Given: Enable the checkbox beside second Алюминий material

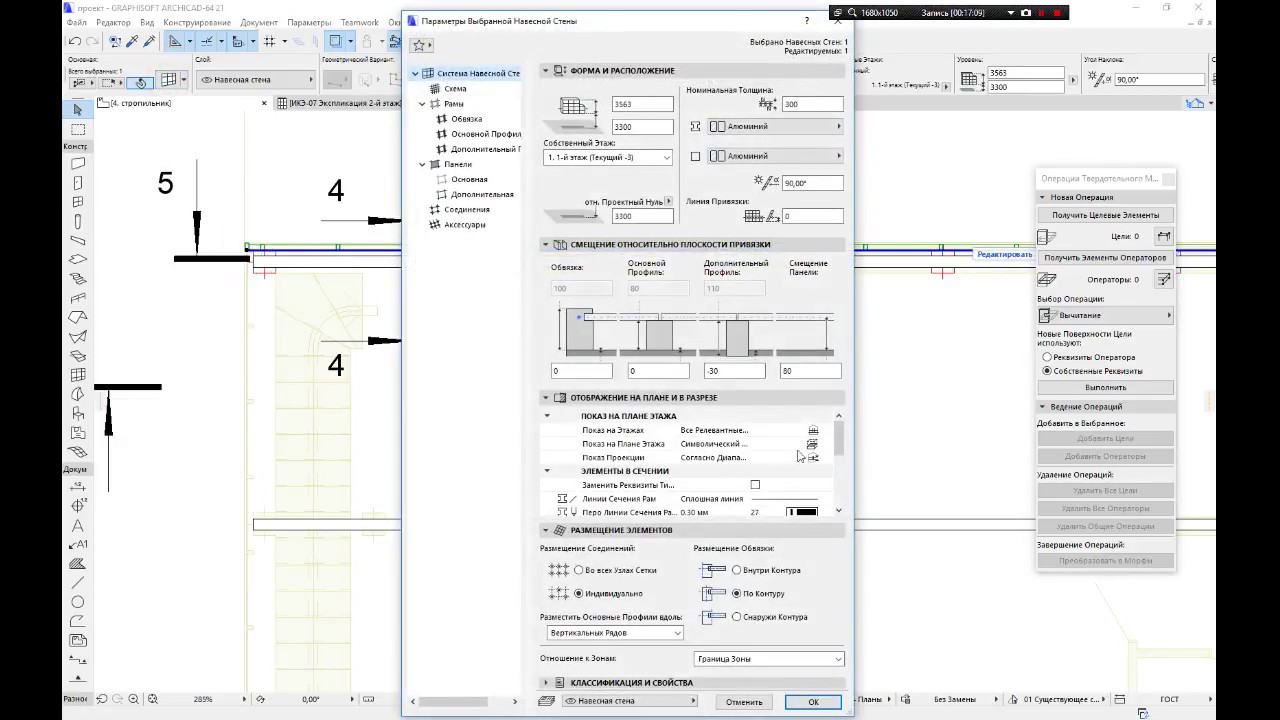Looking at the screenshot, I should click(x=696, y=156).
